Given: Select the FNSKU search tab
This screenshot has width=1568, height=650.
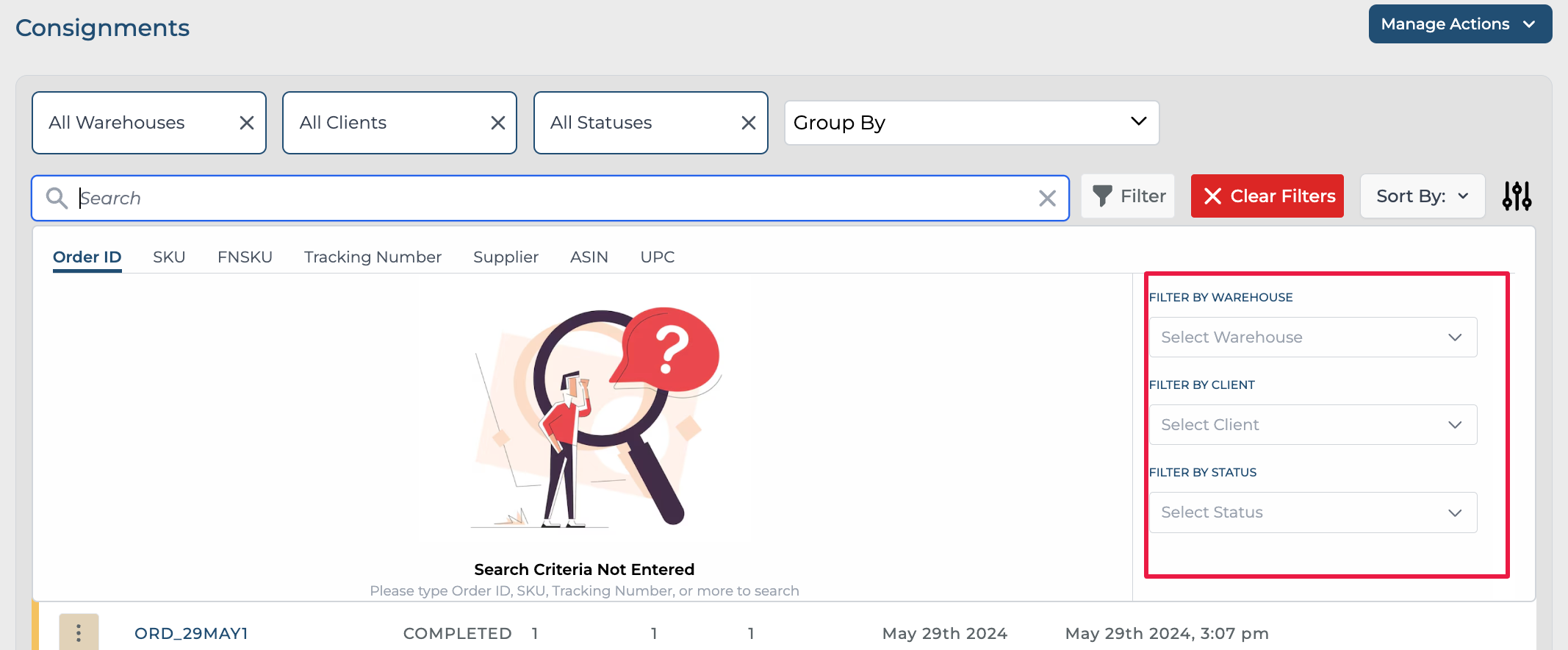Looking at the screenshot, I should (245, 257).
